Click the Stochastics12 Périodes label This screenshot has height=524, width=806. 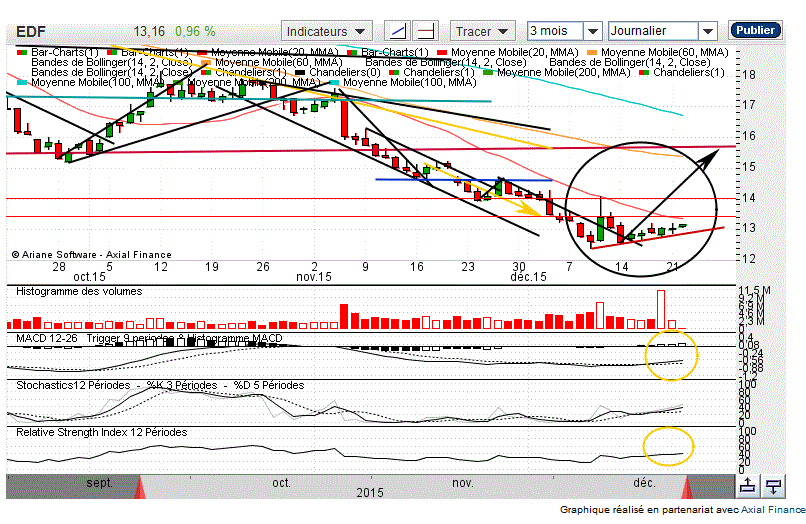pos(73,385)
